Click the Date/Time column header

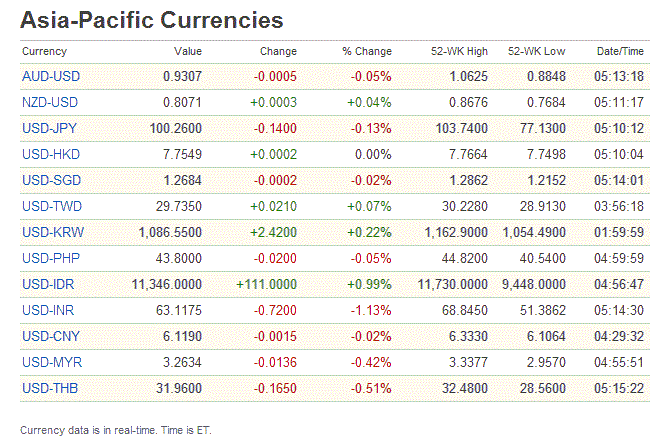[620, 51]
